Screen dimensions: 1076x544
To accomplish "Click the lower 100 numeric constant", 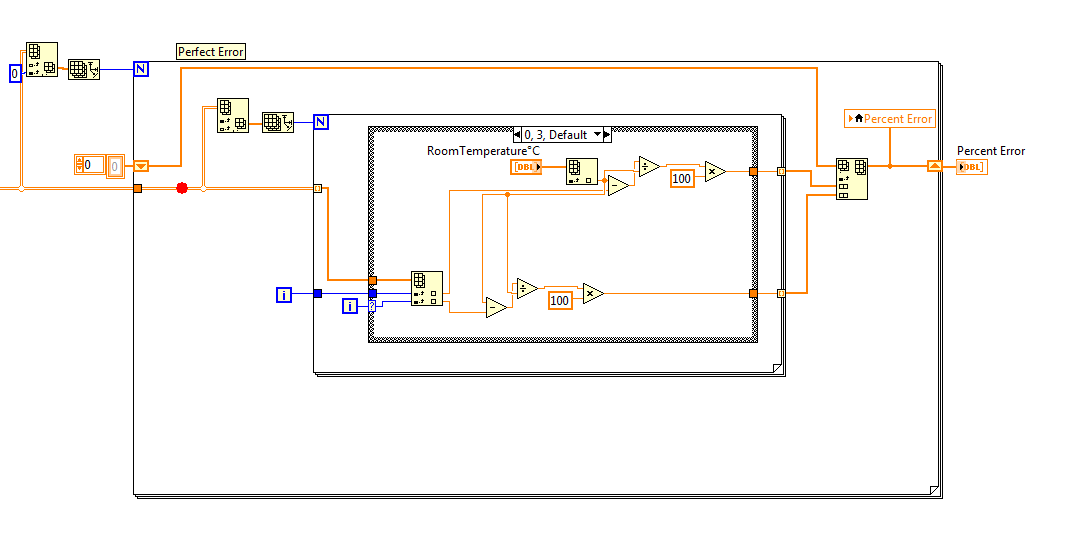I will [560, 300].
